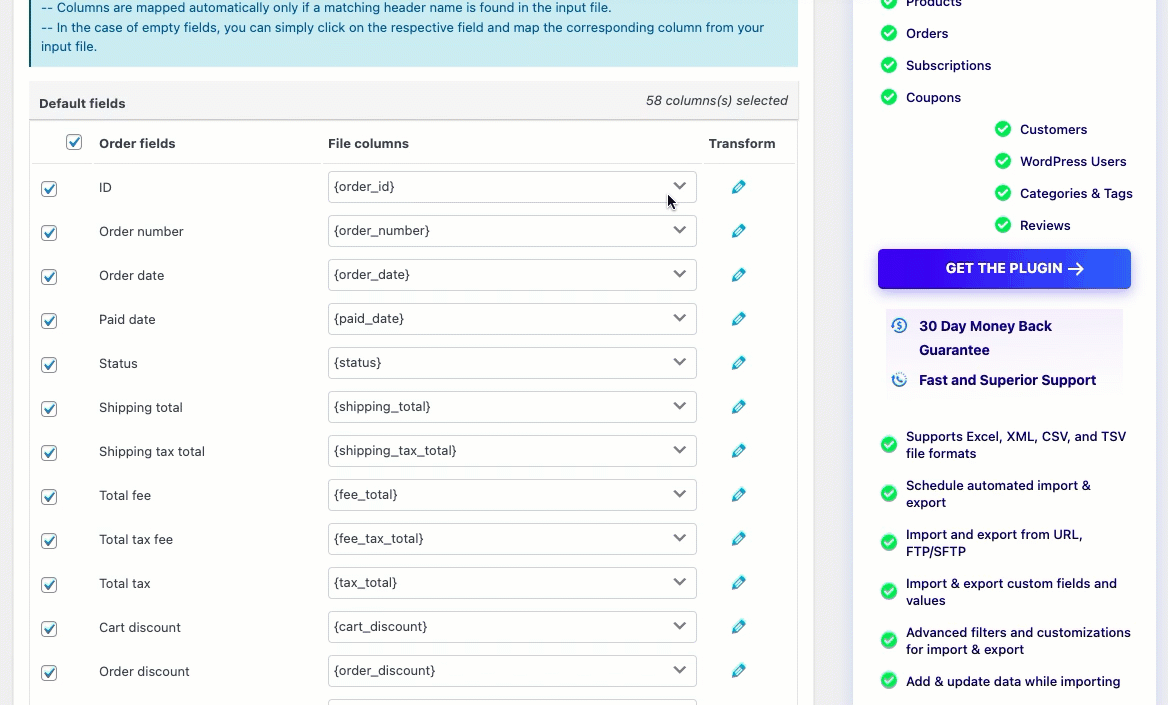Image resolution: width=1168 pixels, height=705 pixels.
Task: Edit transform for Paid date field
Action: tap(738, 319)
